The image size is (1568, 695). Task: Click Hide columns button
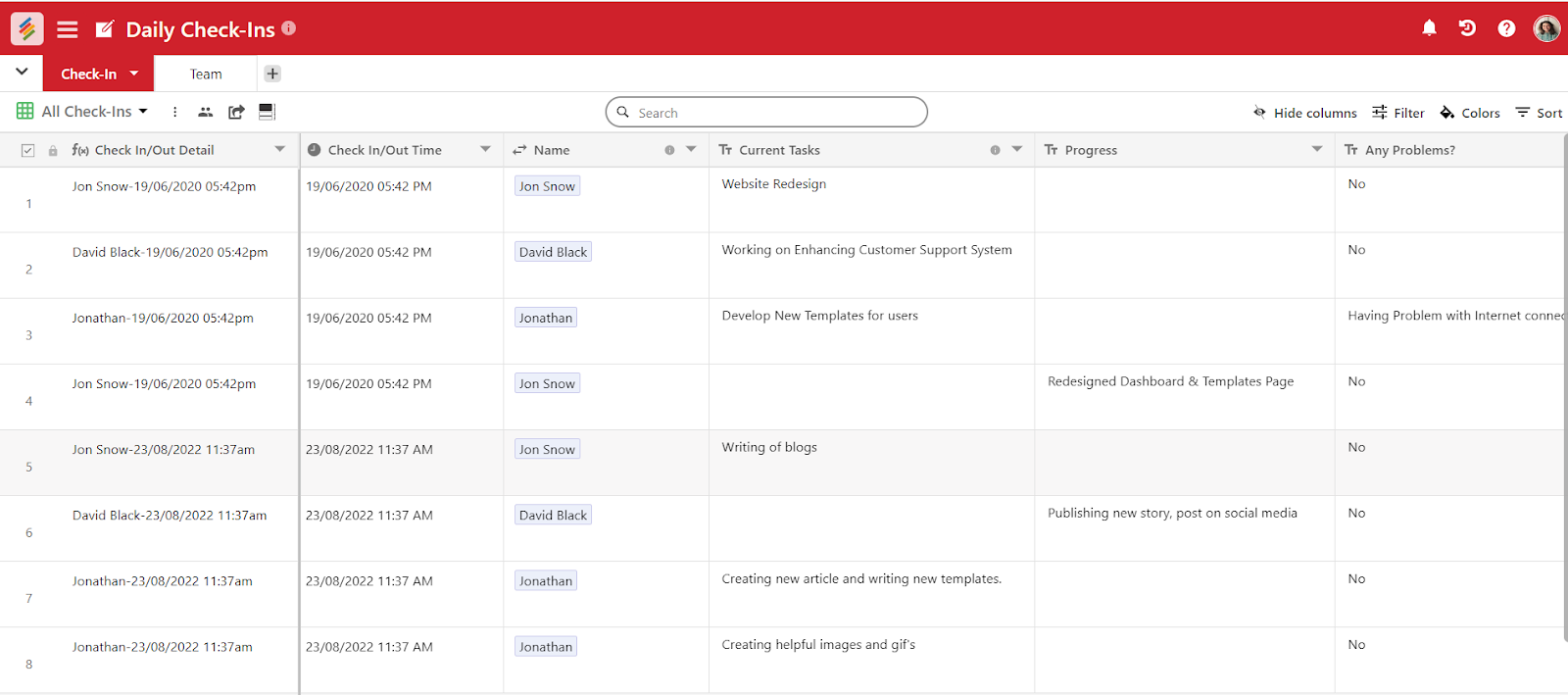[1305, 113]
